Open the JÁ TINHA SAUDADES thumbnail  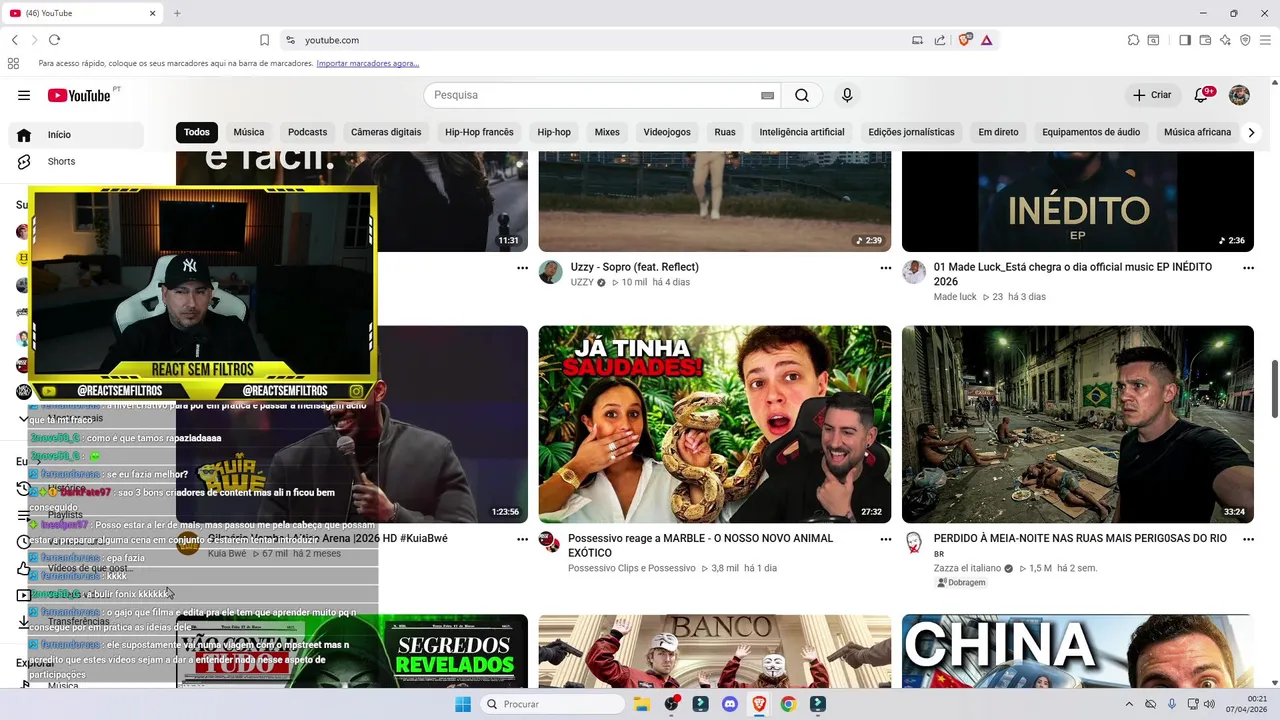715,424
